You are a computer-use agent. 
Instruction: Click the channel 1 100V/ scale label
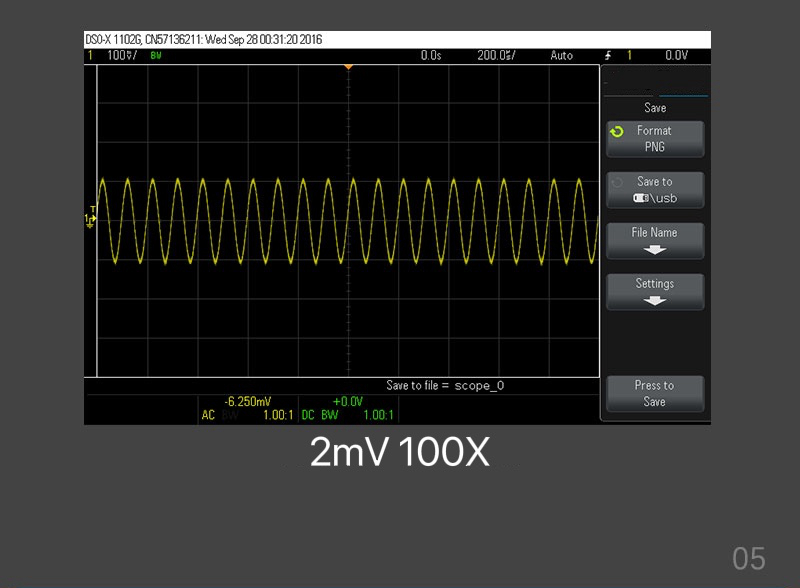coord(122,56)
